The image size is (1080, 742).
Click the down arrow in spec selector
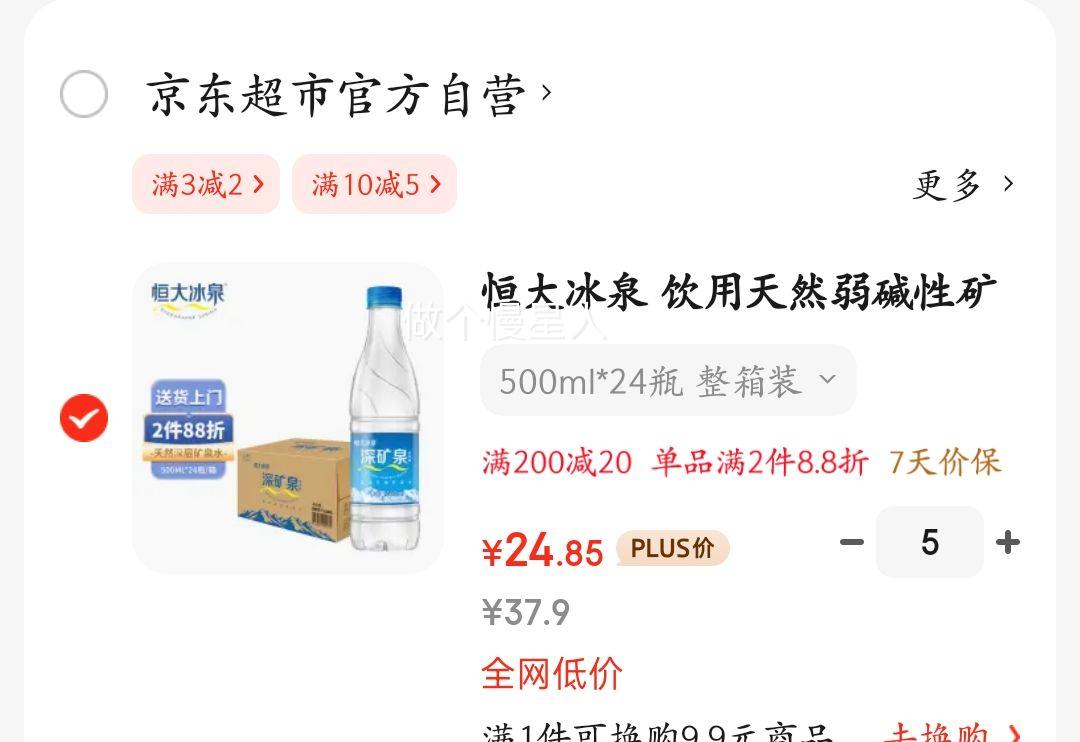click(x=828, y=379)
